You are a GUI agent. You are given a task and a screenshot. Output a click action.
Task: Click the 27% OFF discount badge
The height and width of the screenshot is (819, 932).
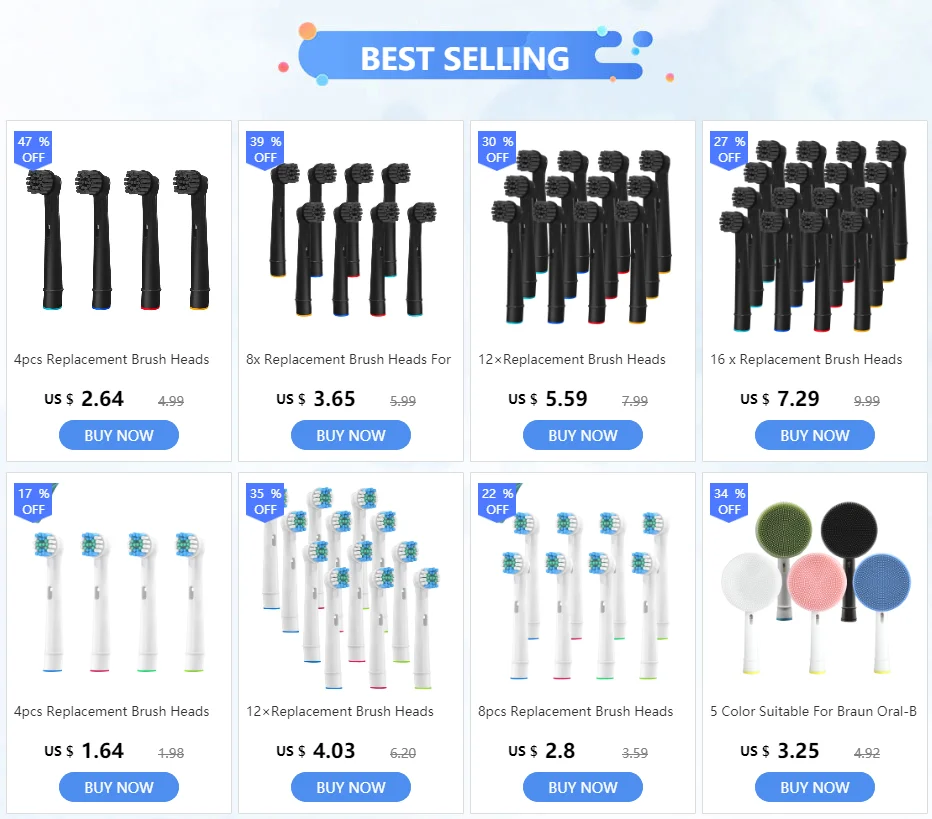coord(729,150)
